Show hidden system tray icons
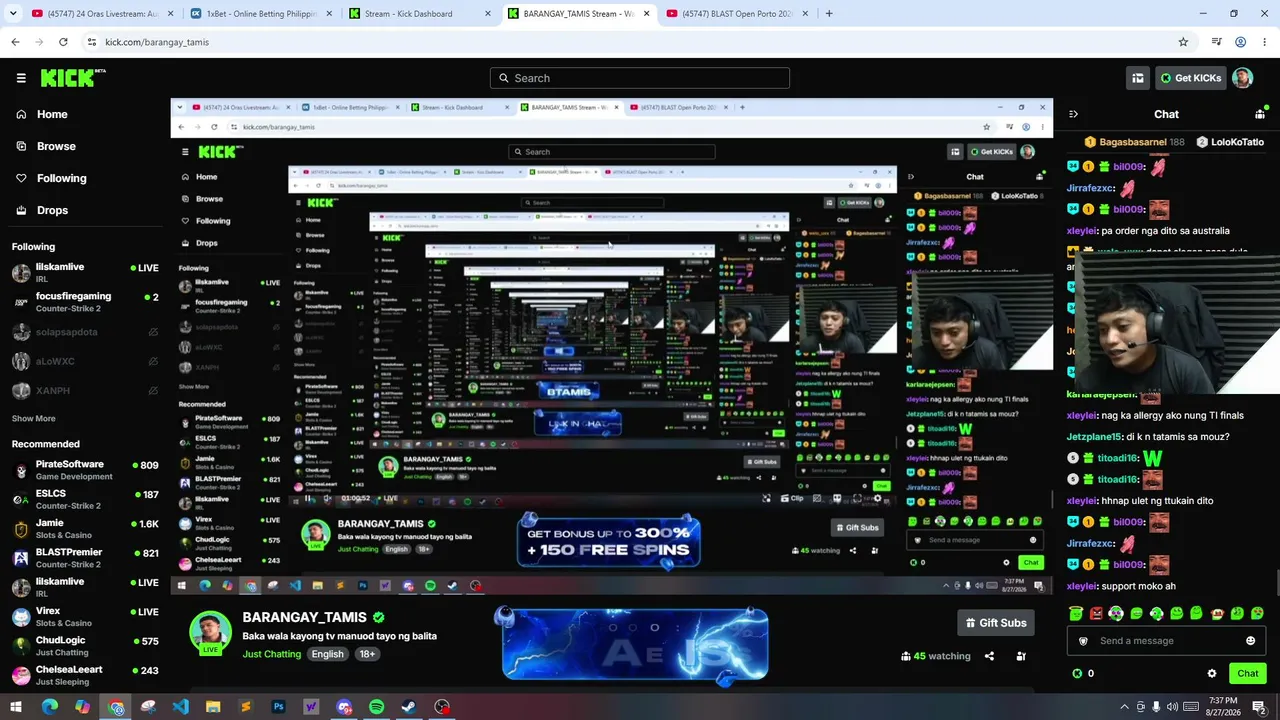Image resolution: width=1280 pixels, height=720 pixels. (1124, 707)
